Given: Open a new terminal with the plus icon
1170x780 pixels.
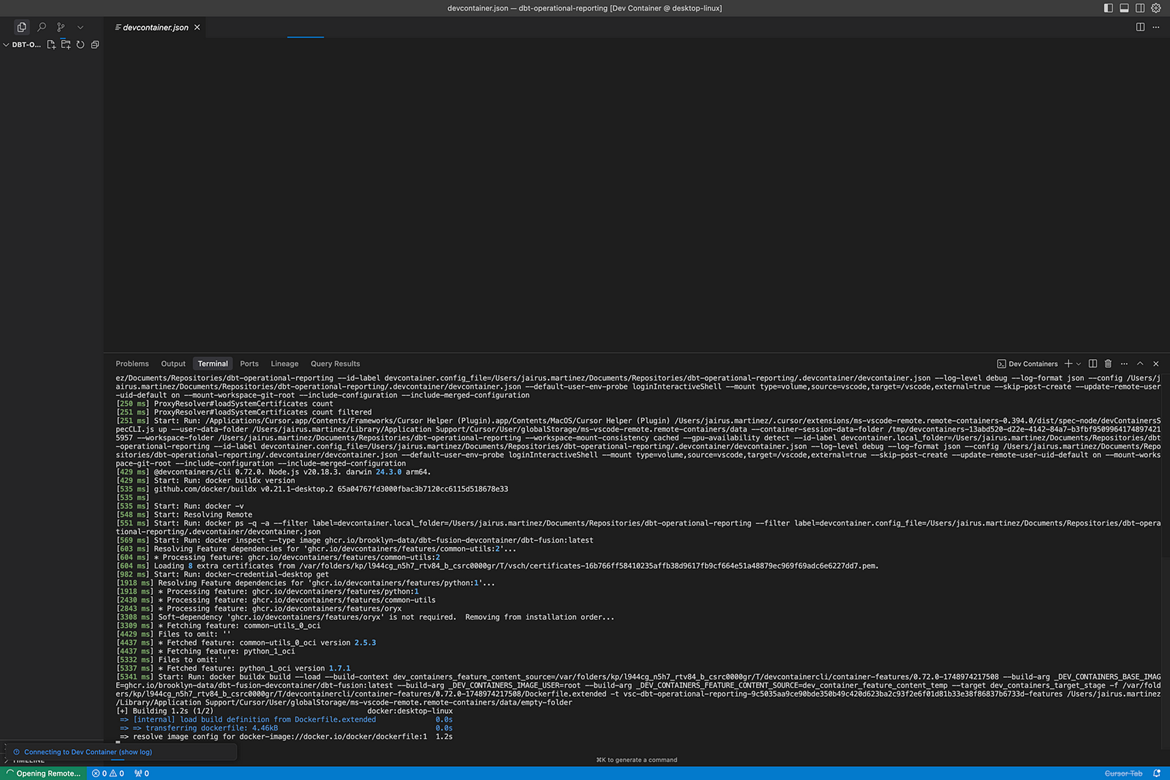Looking at the screenshot, I should [x=1069, y=363].
